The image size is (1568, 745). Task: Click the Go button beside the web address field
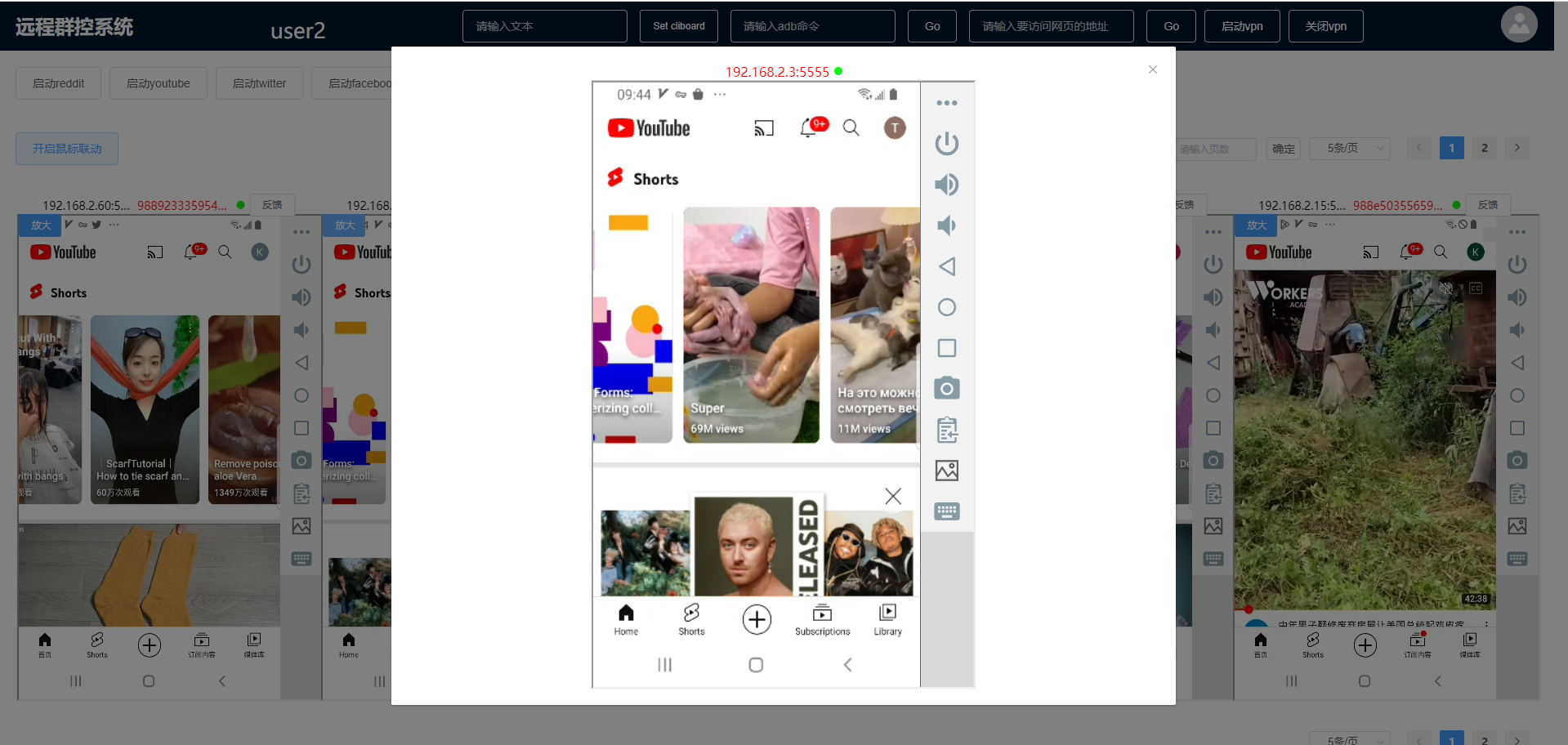coord(1171,26)
